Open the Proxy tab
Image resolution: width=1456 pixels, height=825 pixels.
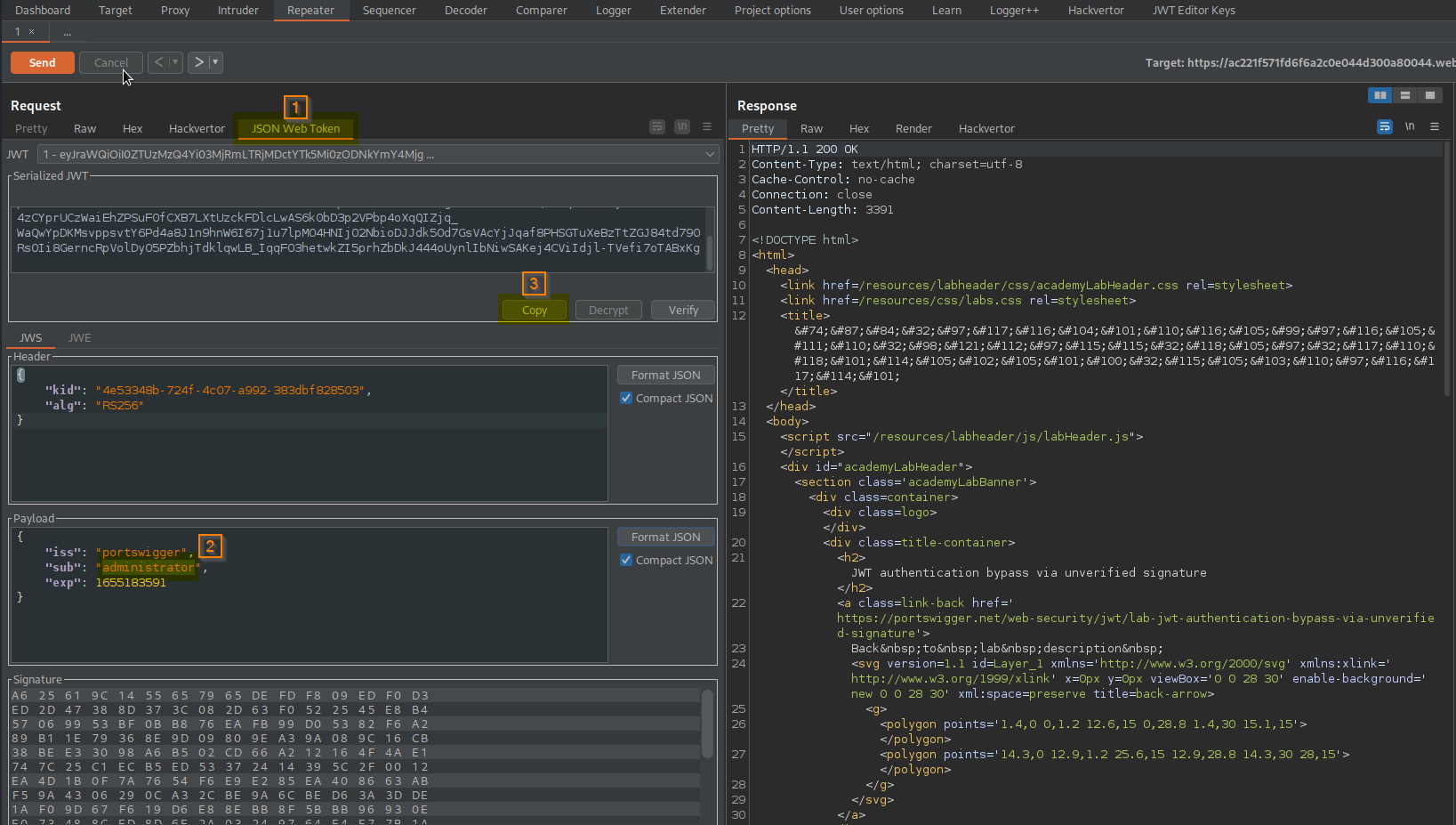coord(175,11)
